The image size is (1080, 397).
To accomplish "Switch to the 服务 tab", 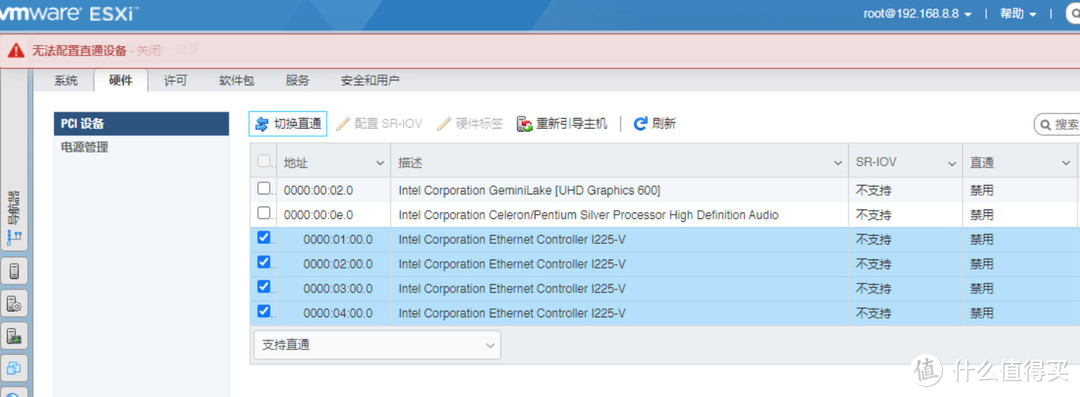I will pos(298,81).
